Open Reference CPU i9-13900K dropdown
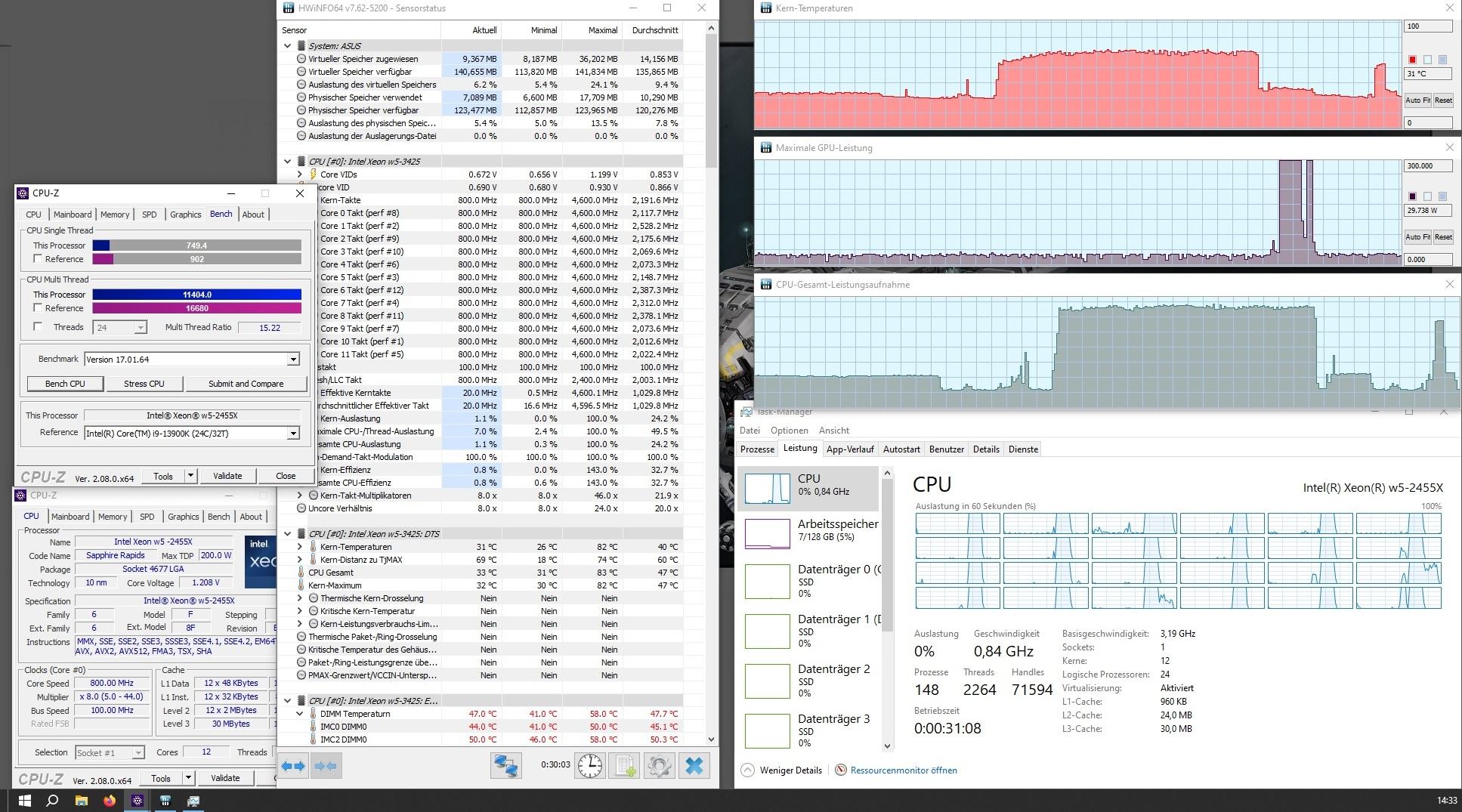 293,434
